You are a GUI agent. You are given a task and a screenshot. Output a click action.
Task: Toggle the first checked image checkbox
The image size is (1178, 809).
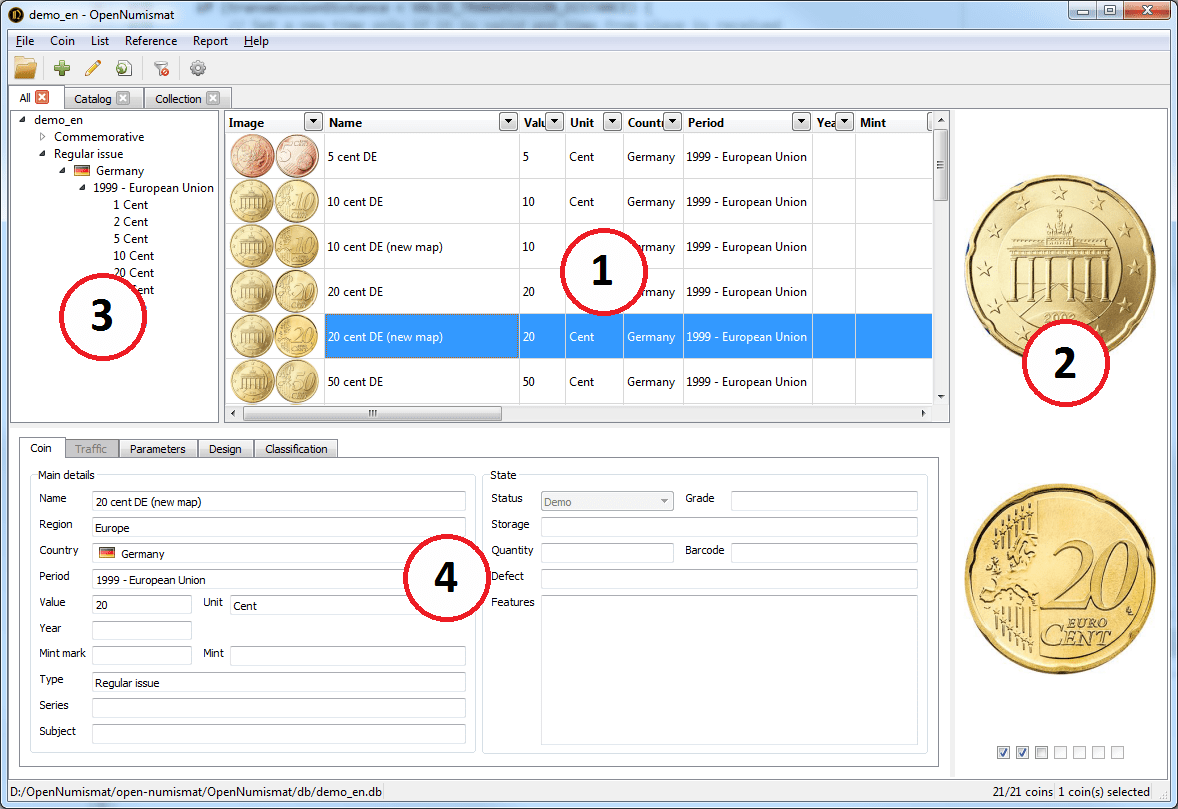pos(1003,753)
